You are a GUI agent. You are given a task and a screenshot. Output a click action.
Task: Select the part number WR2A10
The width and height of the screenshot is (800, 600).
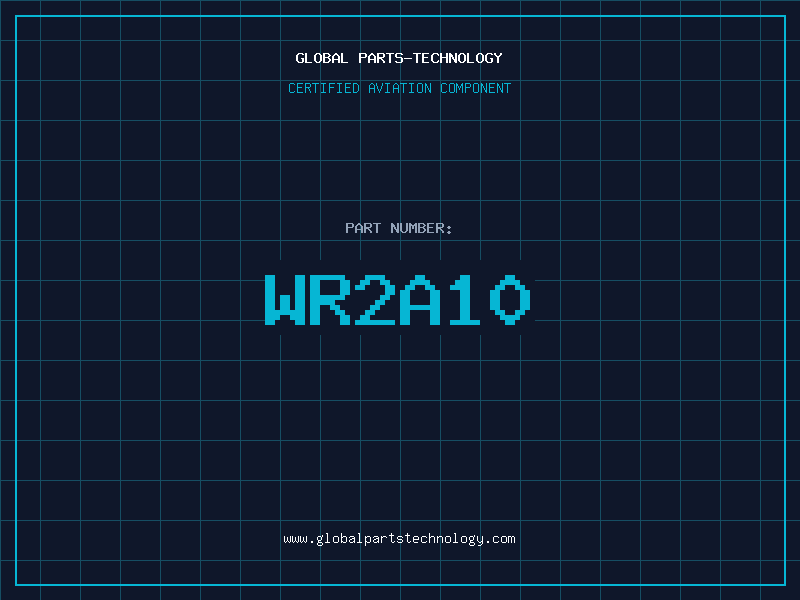[x=398, y=299]
